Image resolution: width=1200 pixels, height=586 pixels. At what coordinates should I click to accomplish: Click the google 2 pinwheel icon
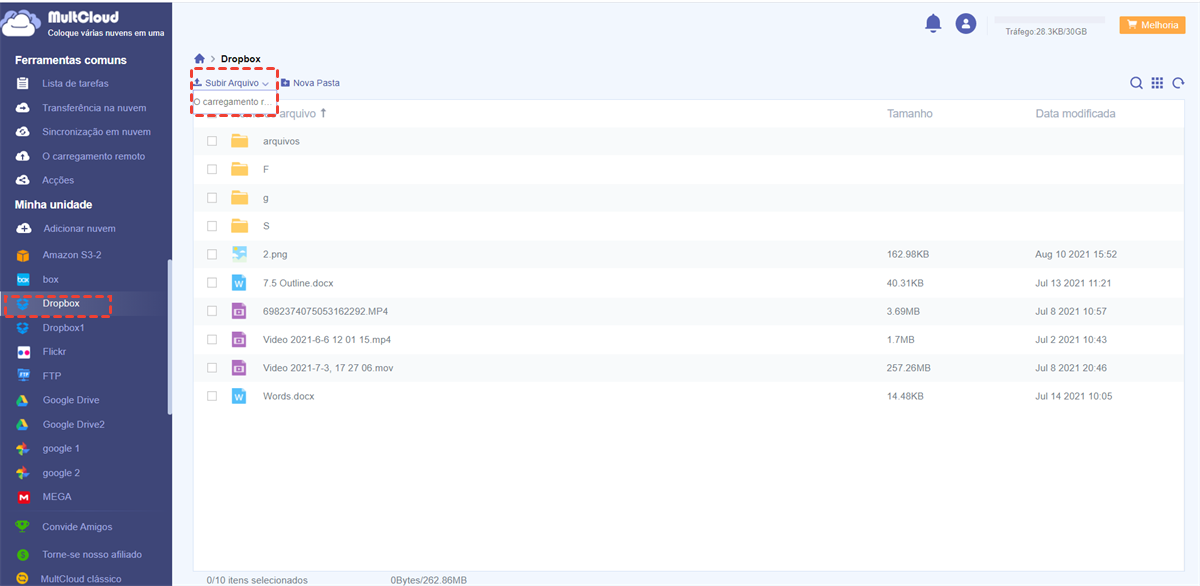[x=23, y=473]
